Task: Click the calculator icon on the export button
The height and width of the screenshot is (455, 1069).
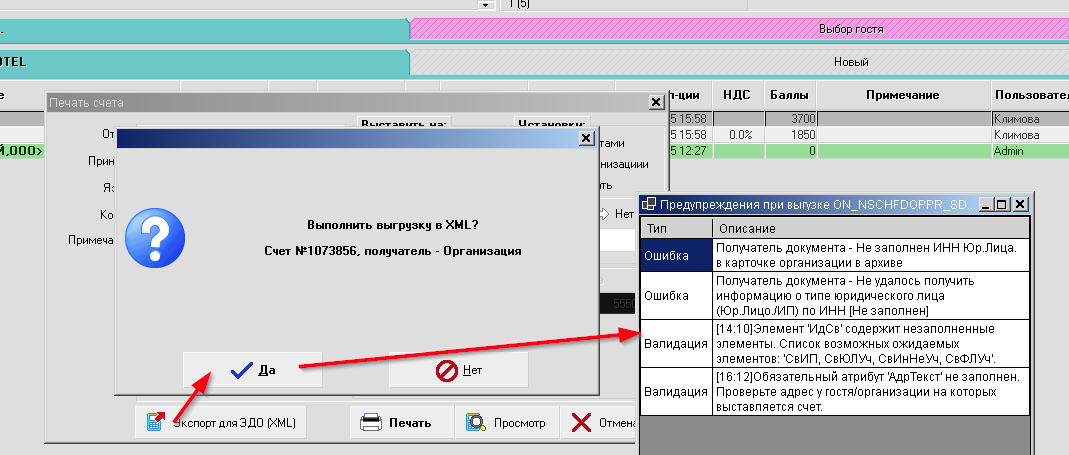Action: (155, 422)
